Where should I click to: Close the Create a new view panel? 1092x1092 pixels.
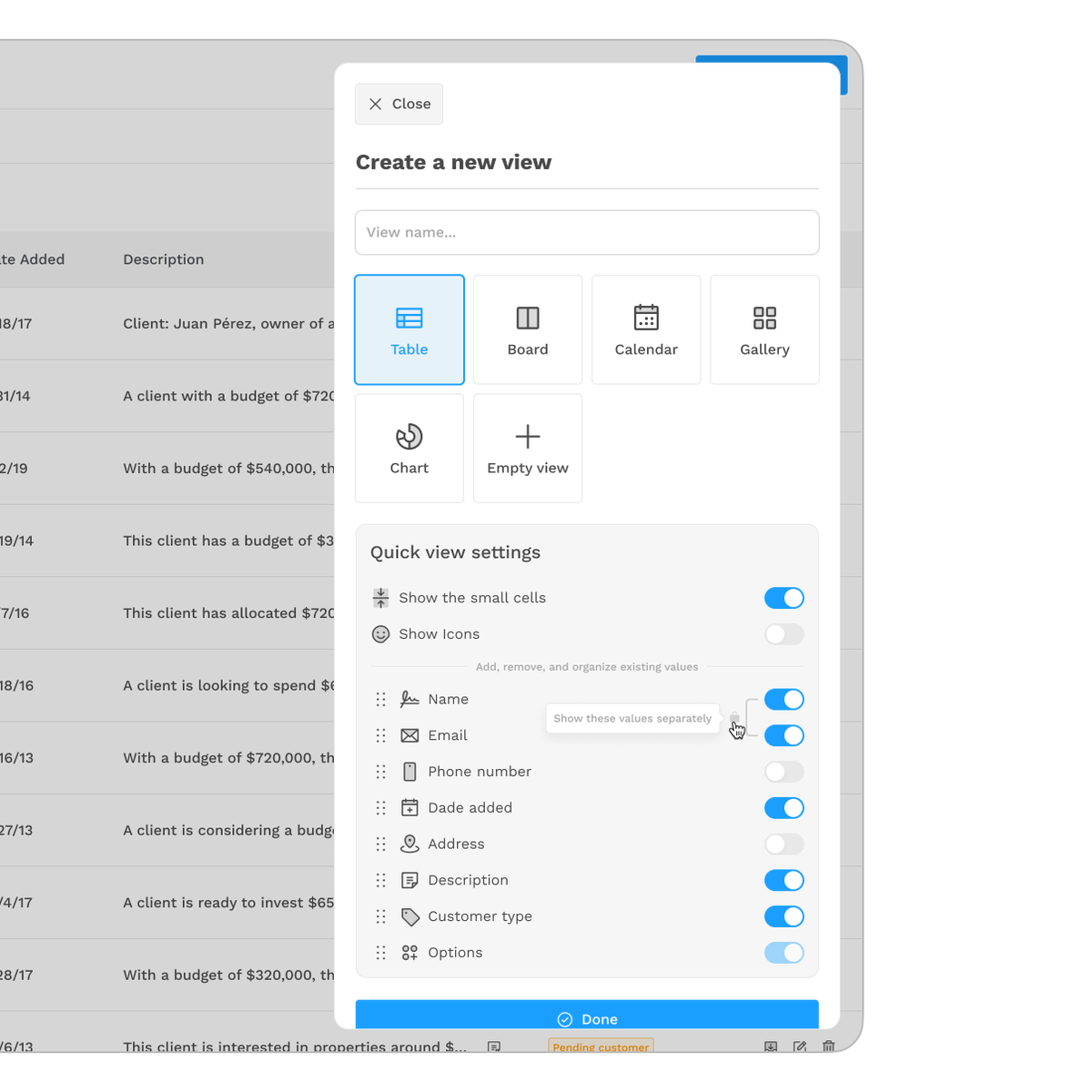pyautogui.click(x=399, y=104)
